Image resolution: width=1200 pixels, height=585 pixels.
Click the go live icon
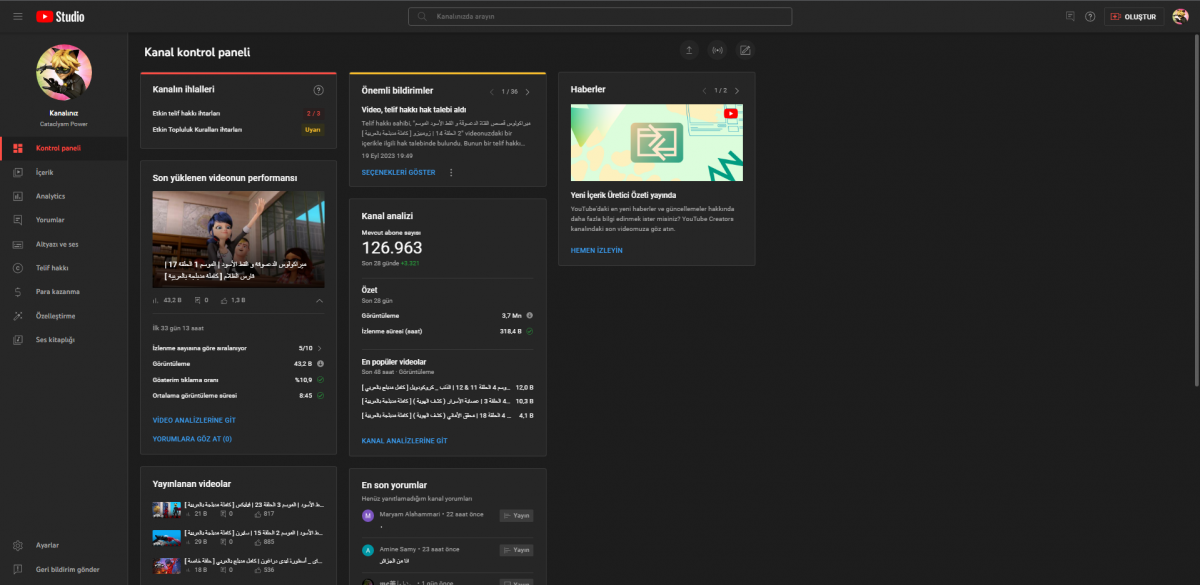717,50
